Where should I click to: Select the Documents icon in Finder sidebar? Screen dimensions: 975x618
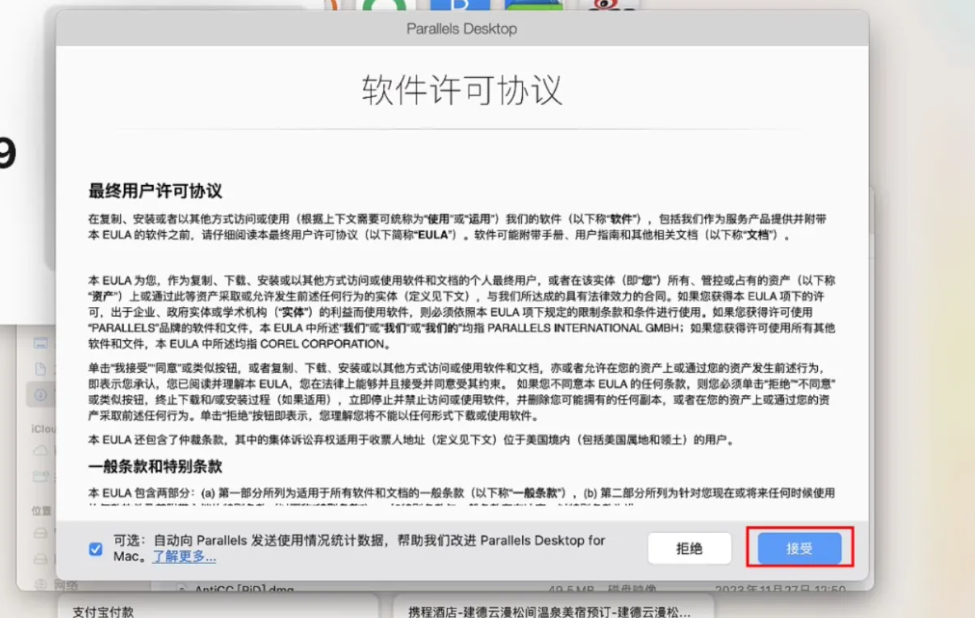(x=41, y=369)
